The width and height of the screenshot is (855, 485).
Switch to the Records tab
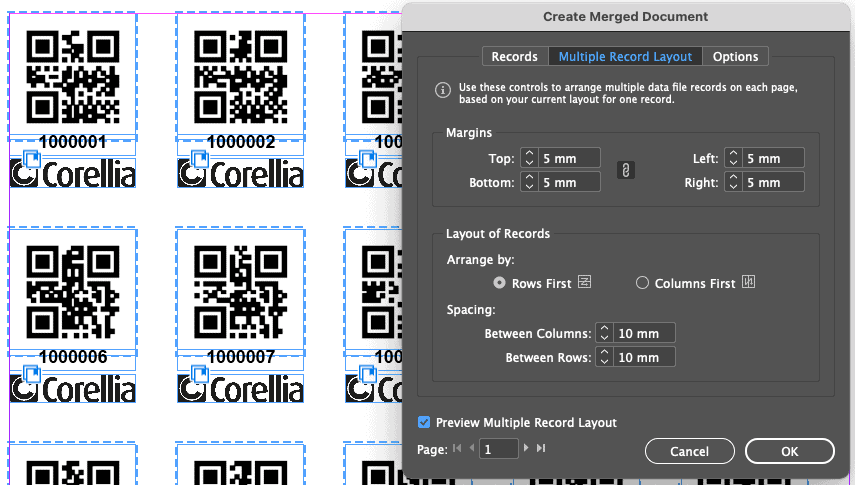tap(514, 56)
